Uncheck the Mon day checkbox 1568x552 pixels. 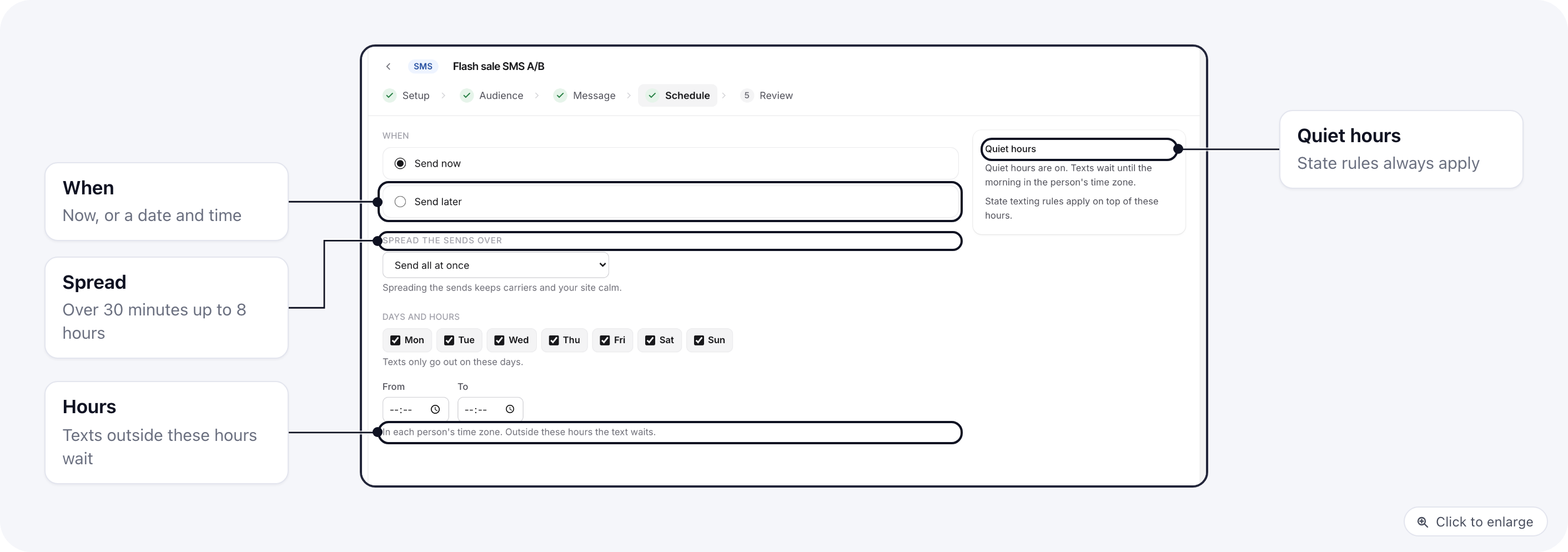coord(395,340)
